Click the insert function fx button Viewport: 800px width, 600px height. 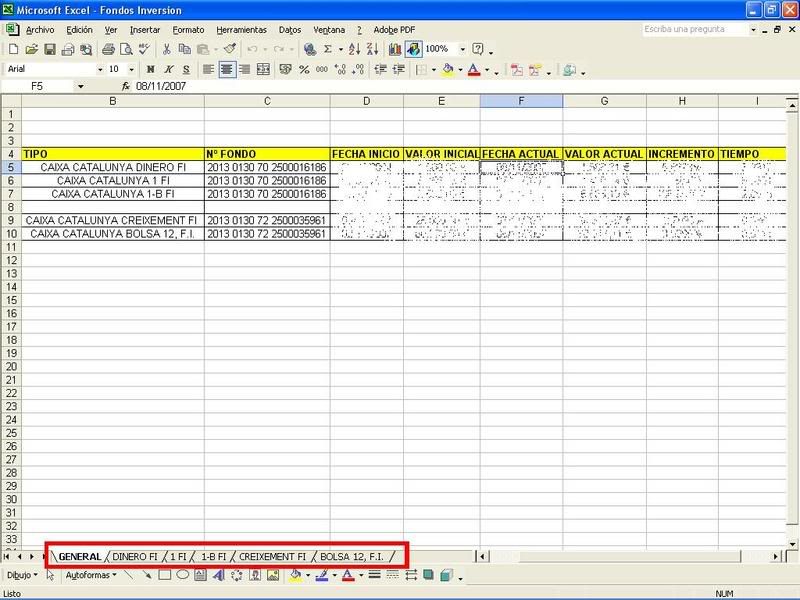pyautogui.click(x=126, y=86)
